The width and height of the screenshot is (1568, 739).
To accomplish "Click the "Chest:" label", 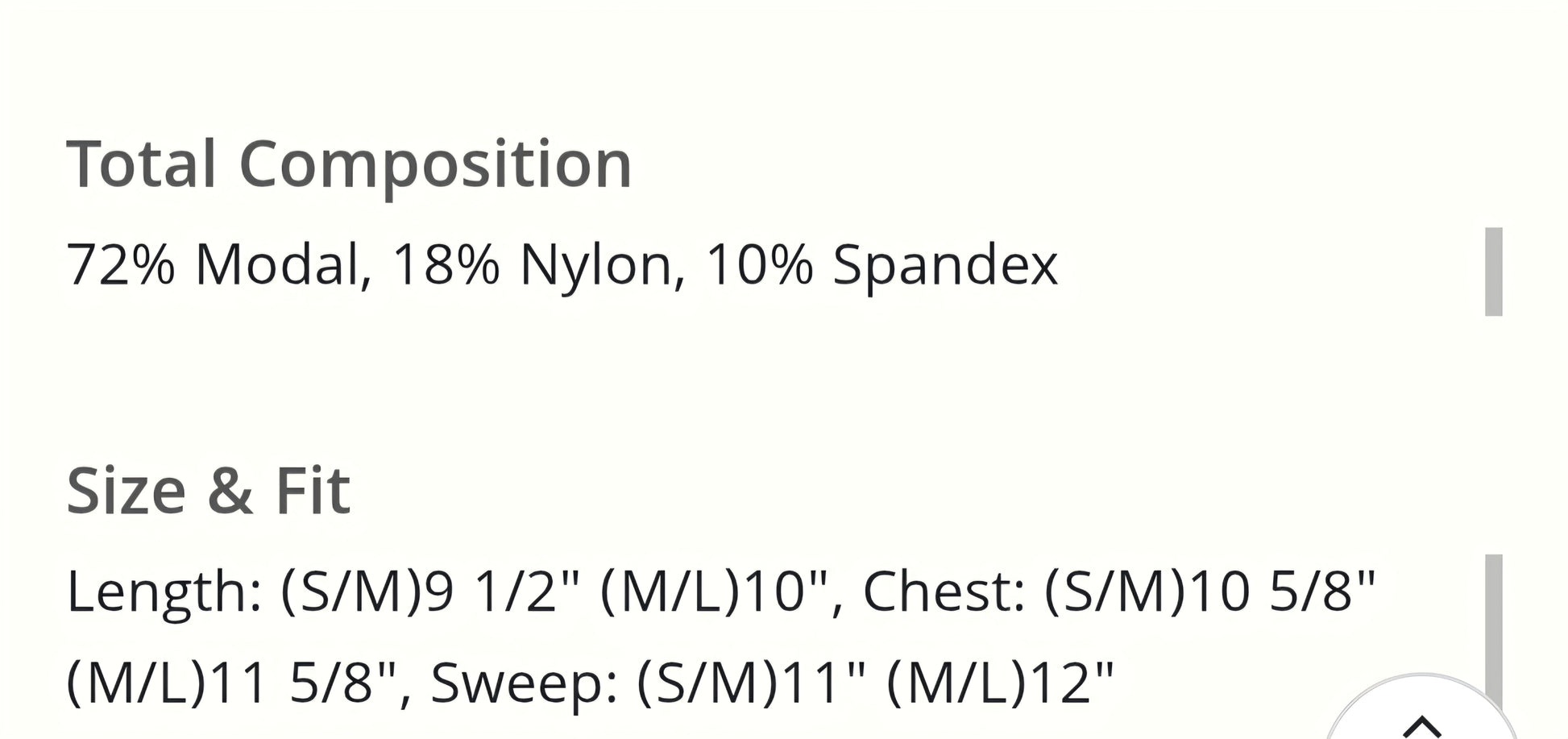I will [x=944, y=592].
